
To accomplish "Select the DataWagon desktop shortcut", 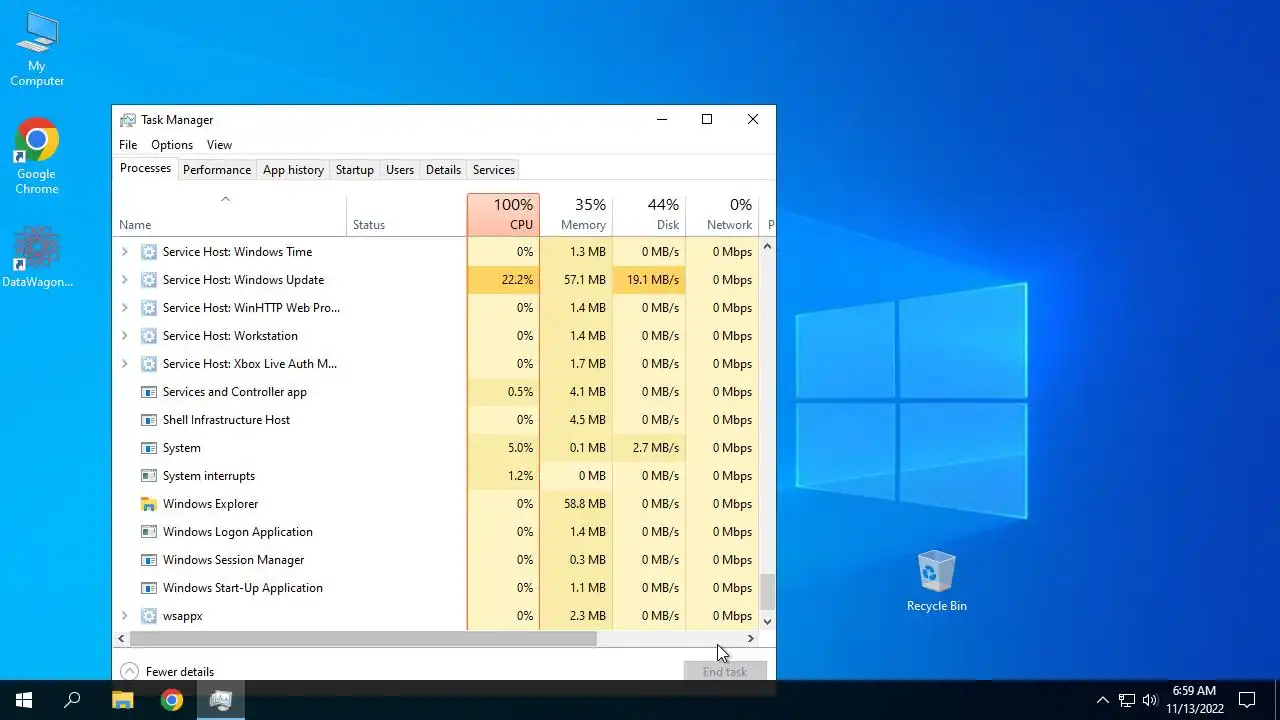I will (37, 258).
